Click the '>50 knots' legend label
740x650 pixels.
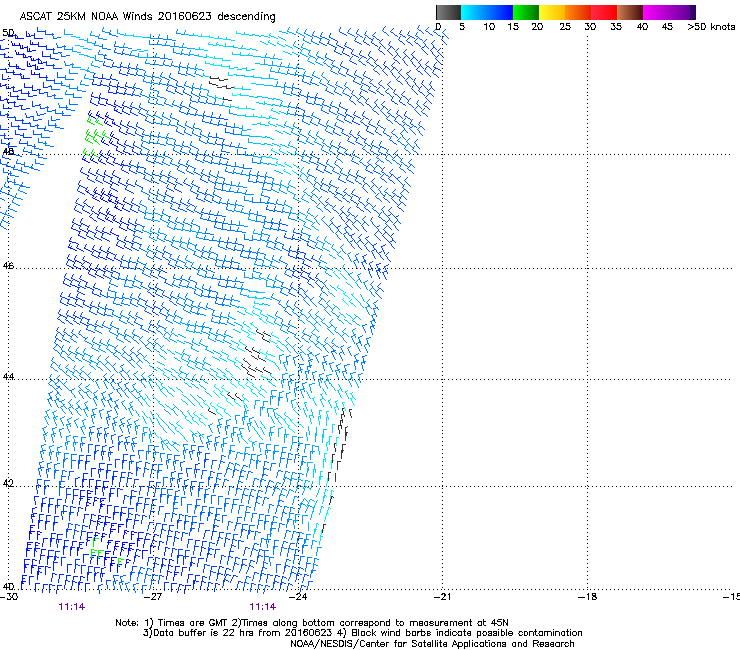point(711,27)
